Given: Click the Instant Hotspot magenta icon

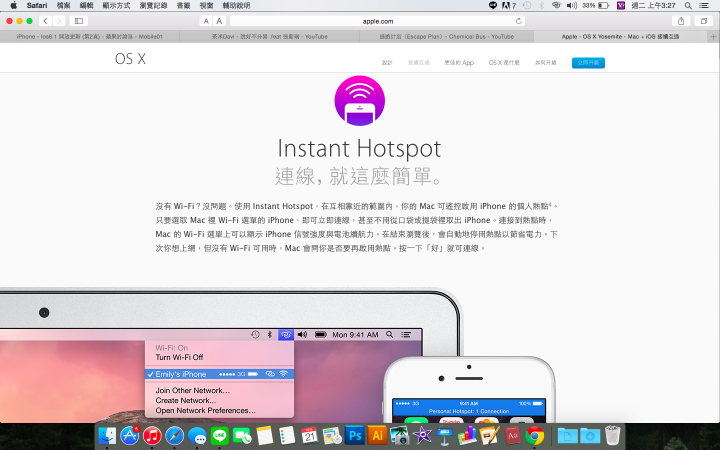Looking at the screenshot, I should coord(360,101).
